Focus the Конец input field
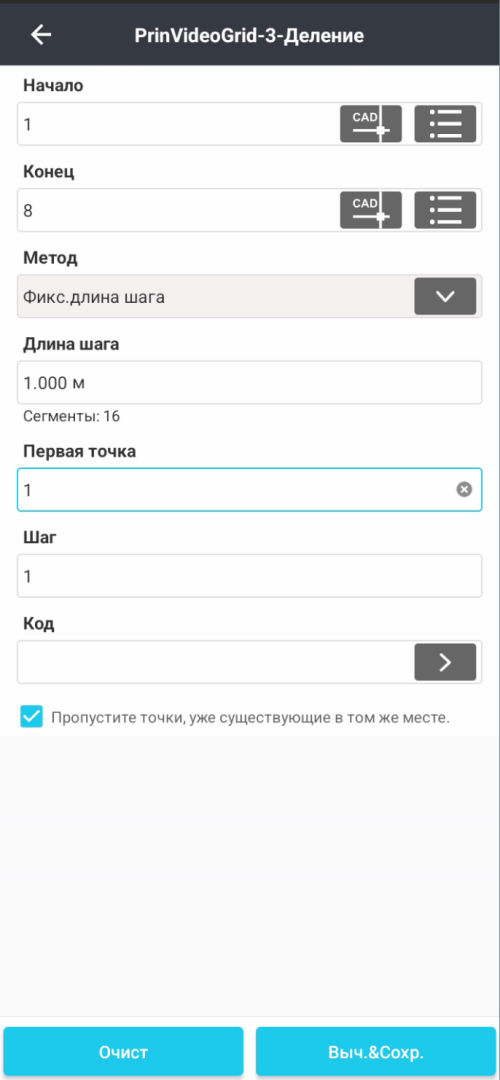 click(179, 210)
